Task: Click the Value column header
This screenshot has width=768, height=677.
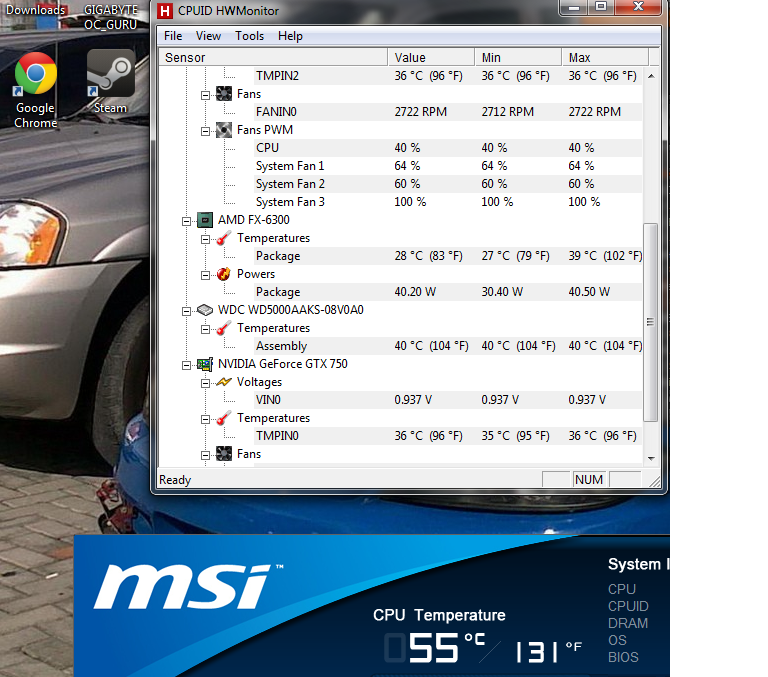Action: [431, 57]
